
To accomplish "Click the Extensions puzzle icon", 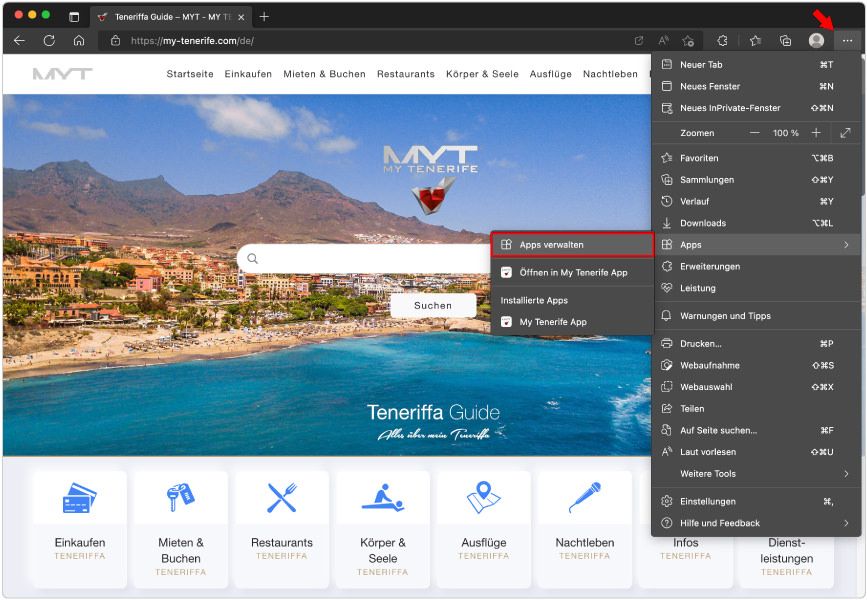I will click(722, 40).
